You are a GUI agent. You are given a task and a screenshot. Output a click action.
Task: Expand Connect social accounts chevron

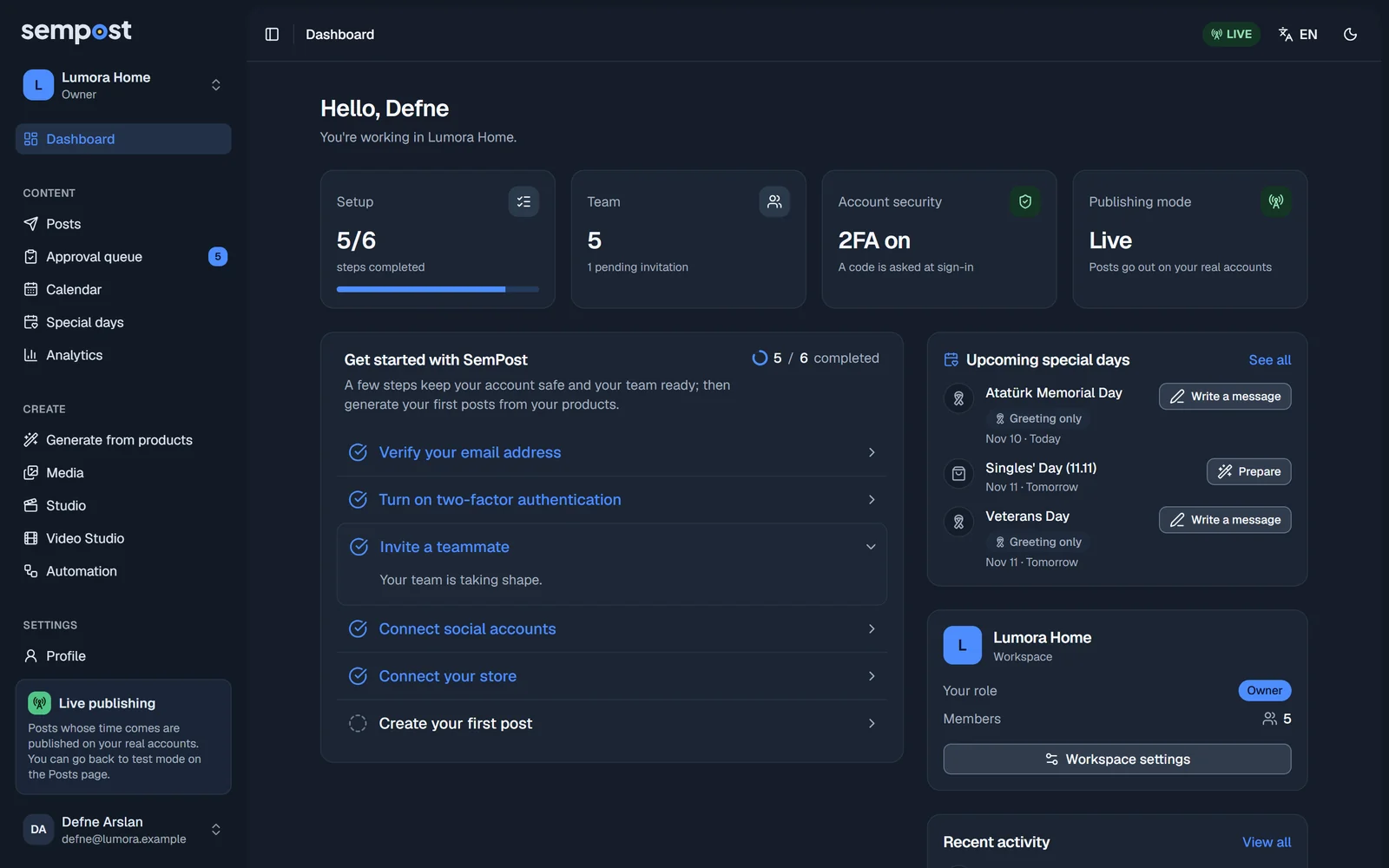872,628
